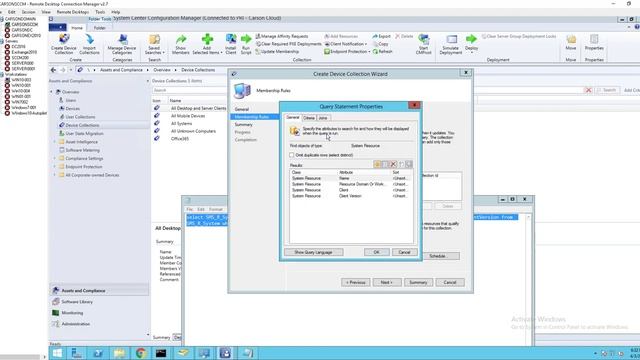Open the Endpoint Protection ribbon dropdown
The width and height of the screenshot is (640, 360).
point(347,51)
